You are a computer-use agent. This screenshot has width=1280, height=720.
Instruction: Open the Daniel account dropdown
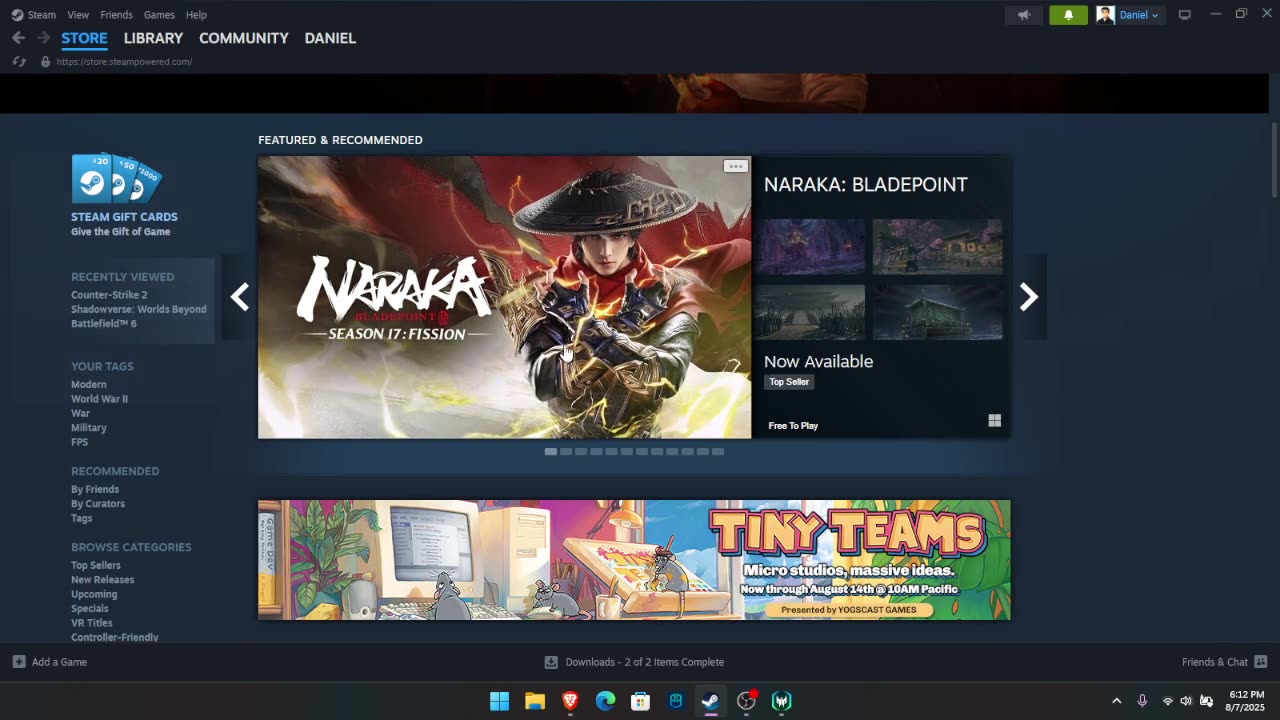(x=1139, y=15)
